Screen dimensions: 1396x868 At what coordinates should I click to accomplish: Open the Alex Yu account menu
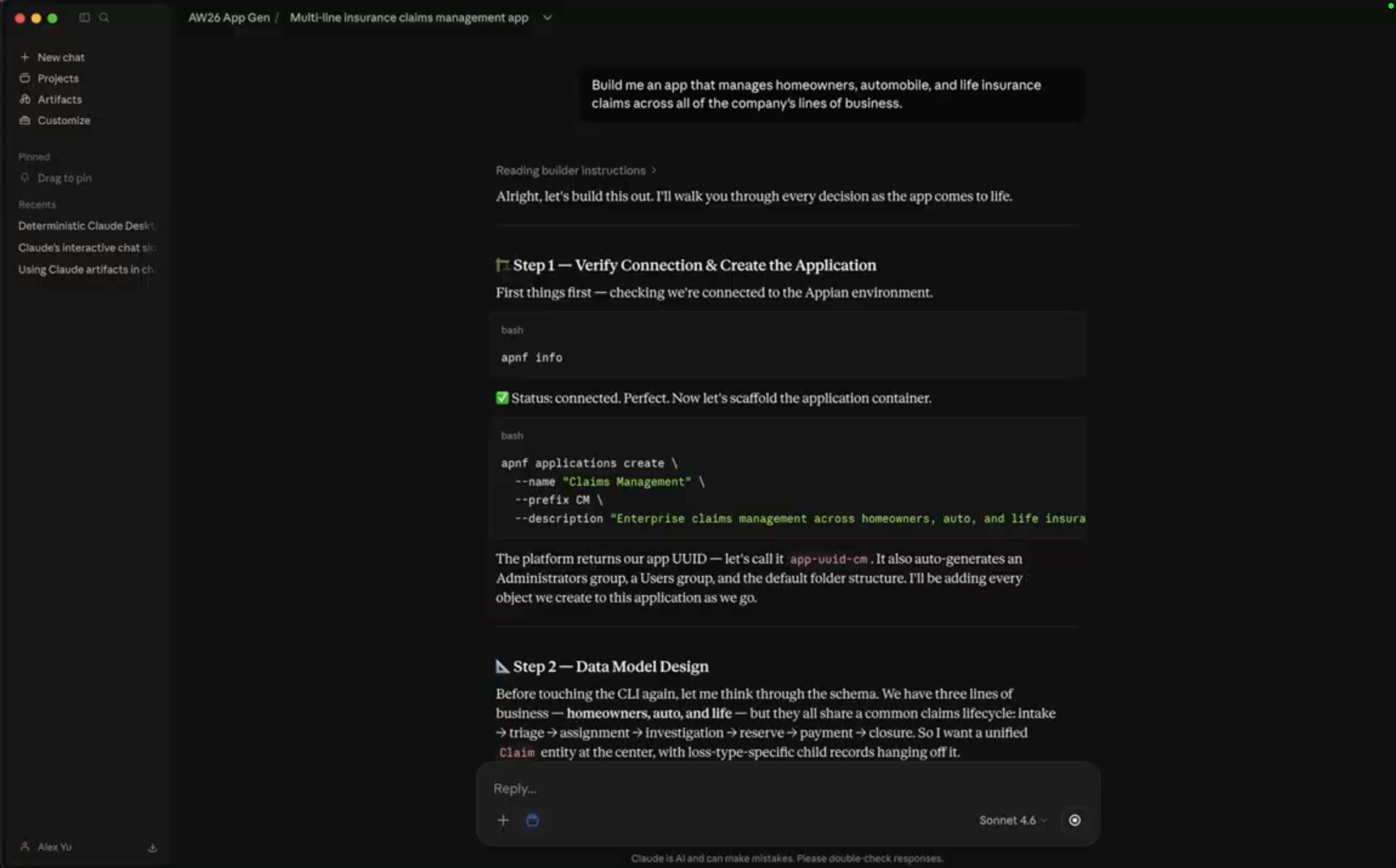(x=55, y=847)
